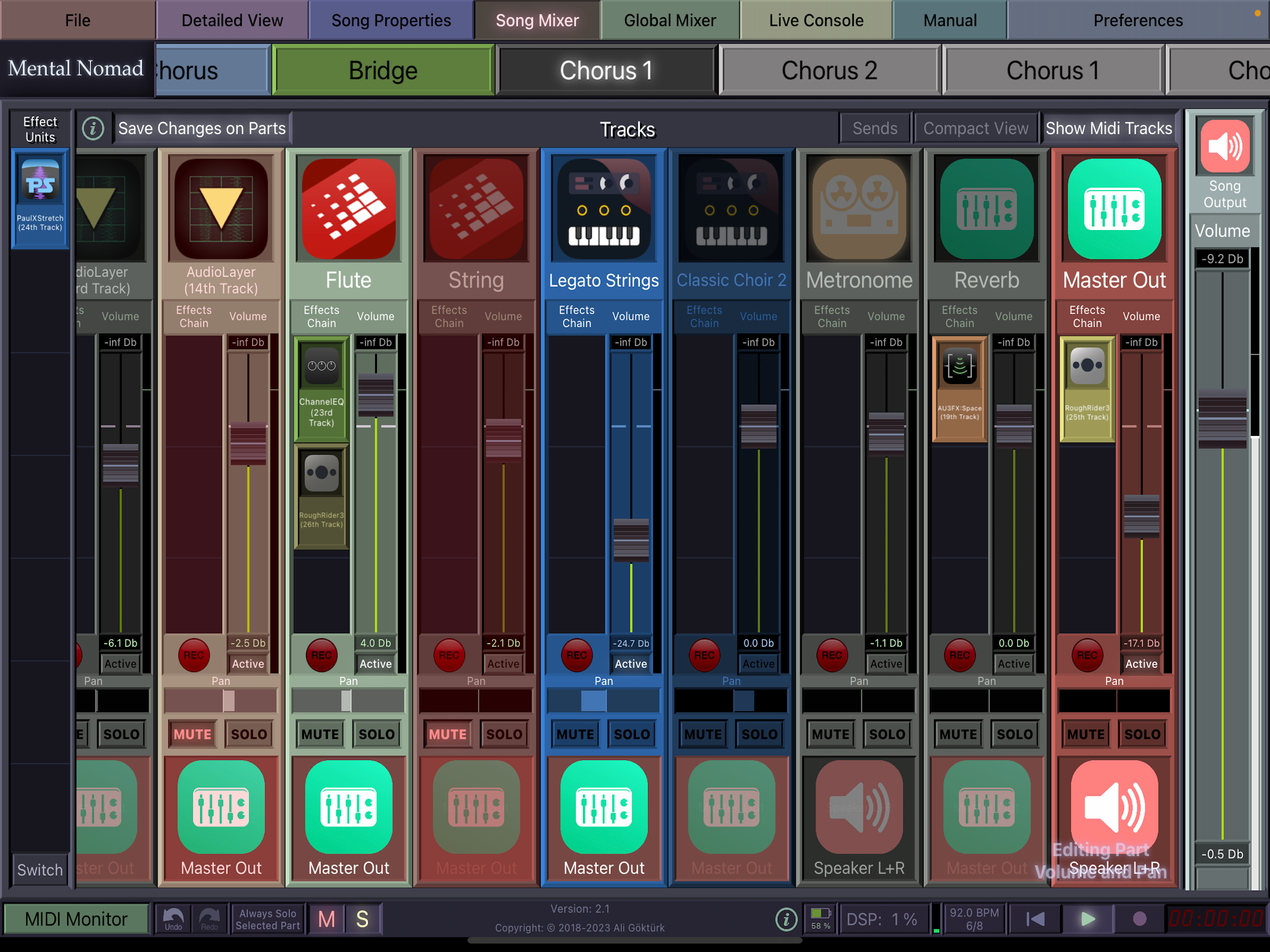The image size is (1270, 952).
Task: Open the Flute instrument icon
Action: pyautogui.click(x=349, y=209)
